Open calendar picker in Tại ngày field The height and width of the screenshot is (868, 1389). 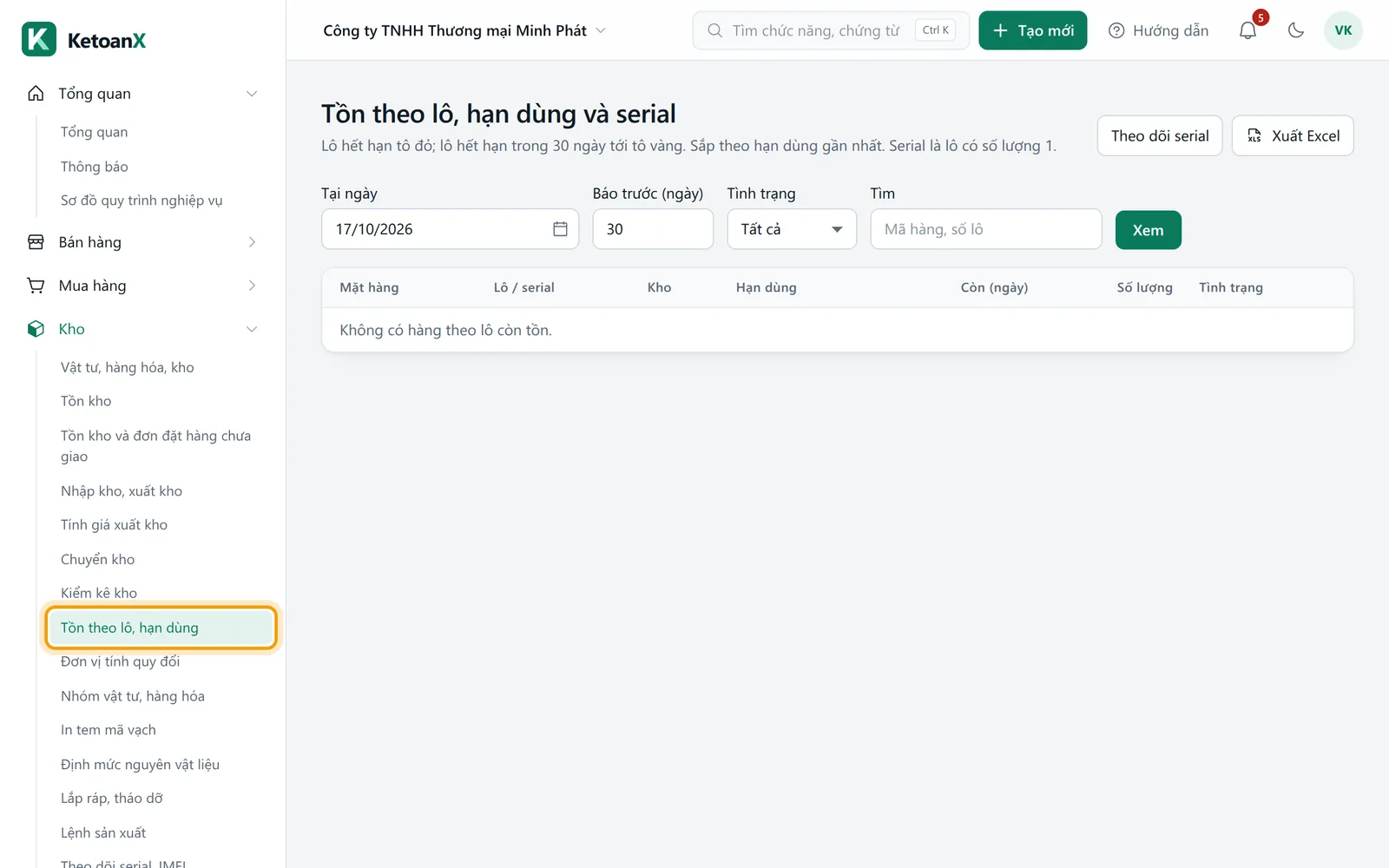[x=560, y=229]
